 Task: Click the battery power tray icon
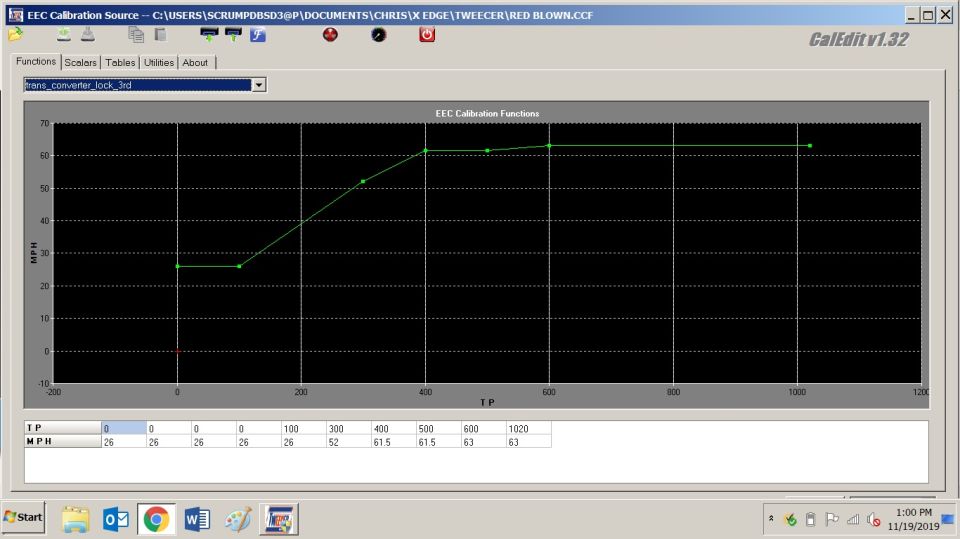pyautogui.click(x=811, y=520)
